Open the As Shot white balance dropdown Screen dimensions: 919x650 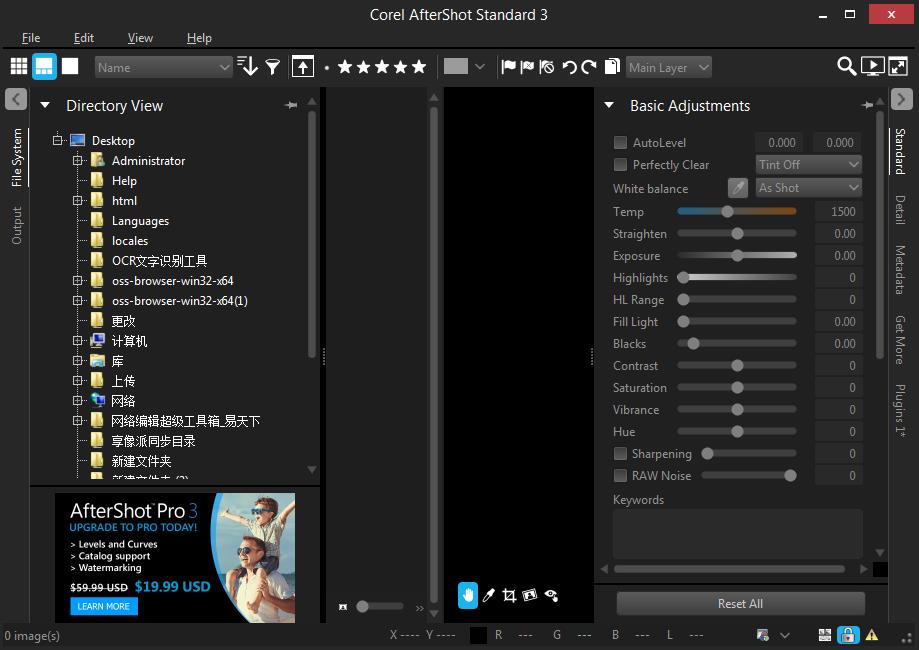point(809,188)
